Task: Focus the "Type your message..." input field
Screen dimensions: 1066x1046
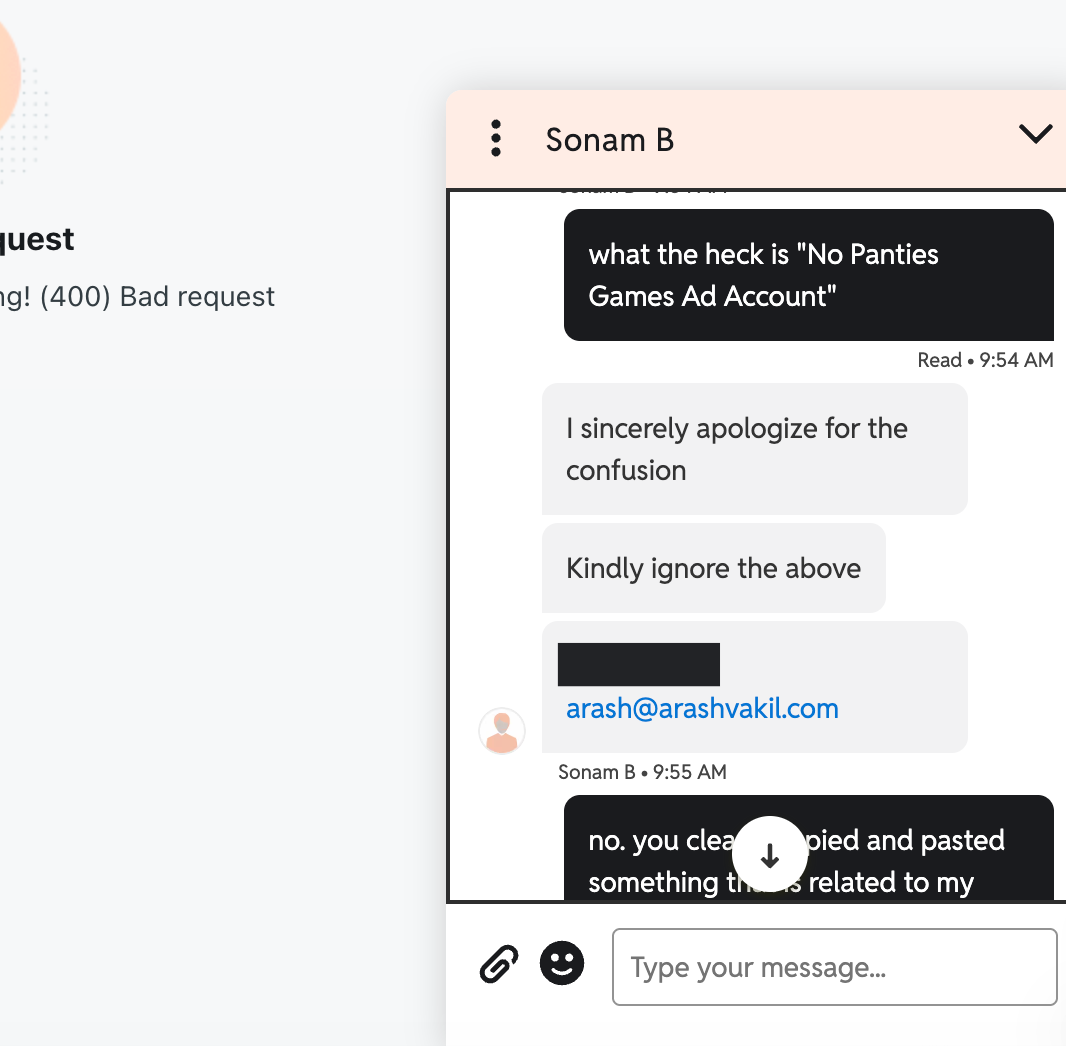Action: click(834, 967)
